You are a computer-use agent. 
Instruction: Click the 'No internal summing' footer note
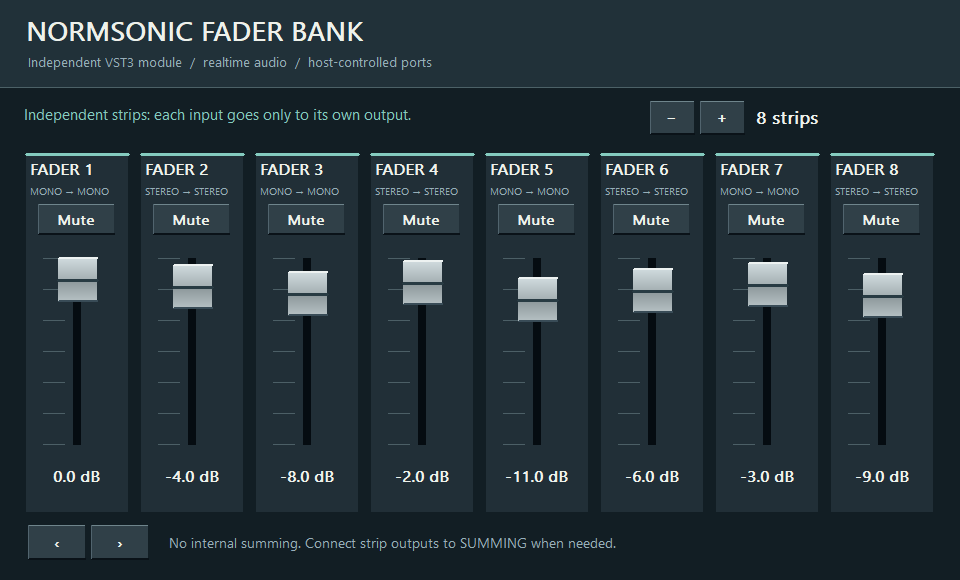coord(392,543)
